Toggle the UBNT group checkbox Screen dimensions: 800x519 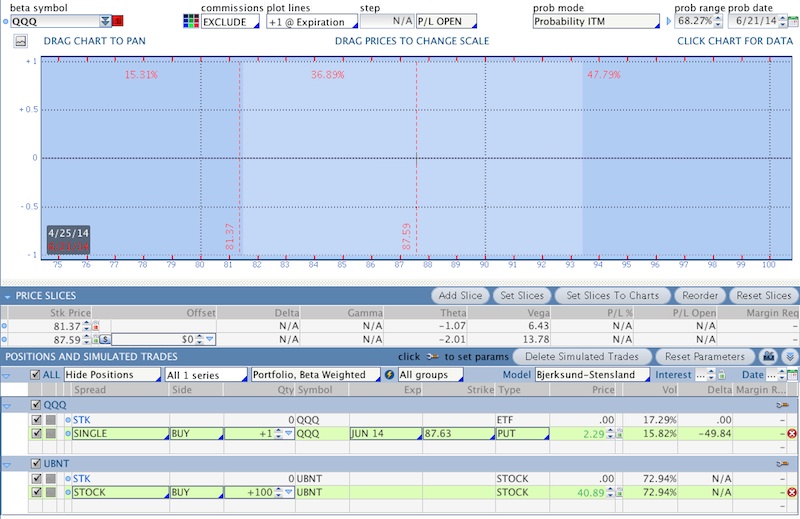[x=36, y=463]
